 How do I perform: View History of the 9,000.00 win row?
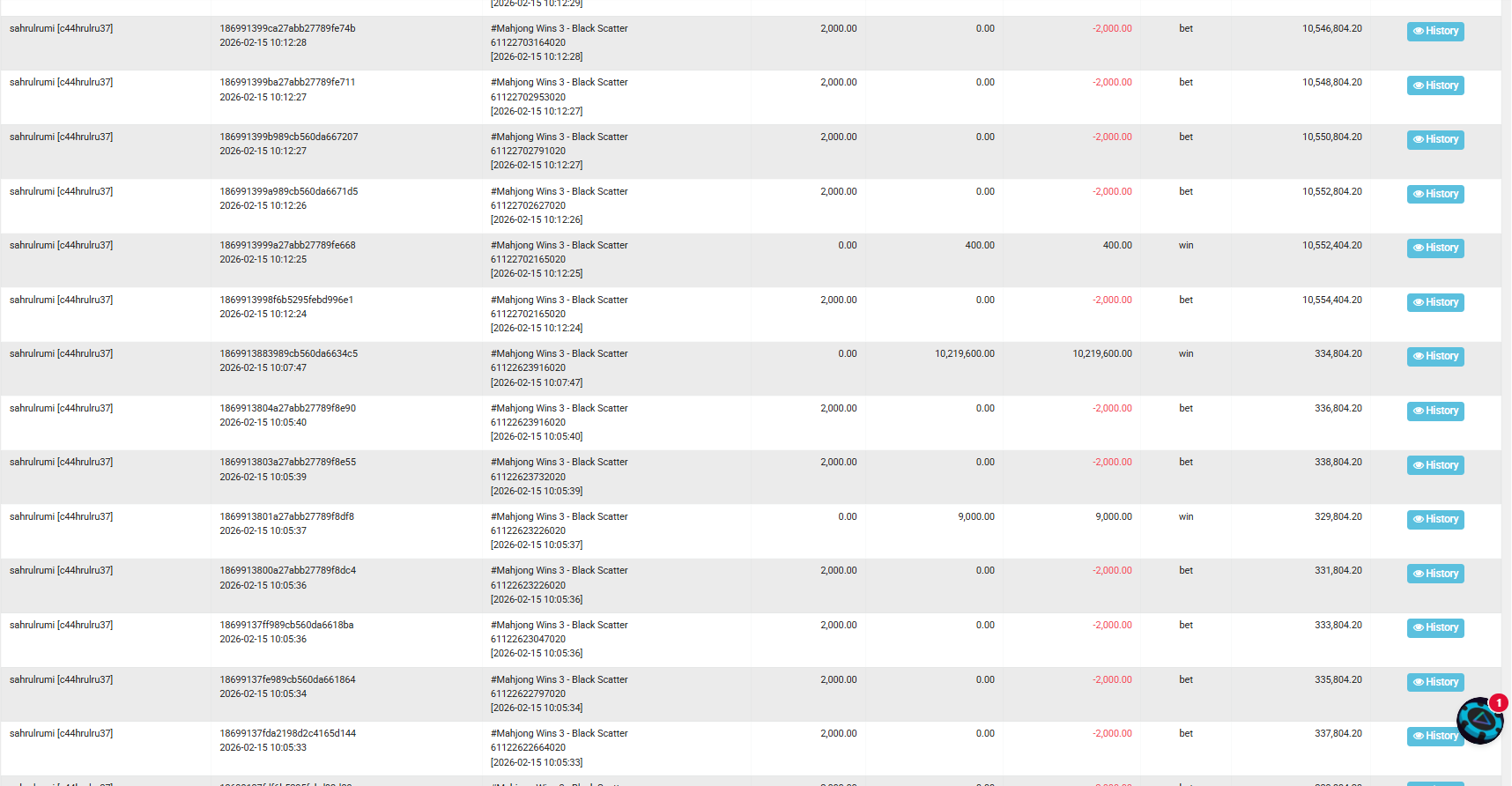tap(1434, 519)
